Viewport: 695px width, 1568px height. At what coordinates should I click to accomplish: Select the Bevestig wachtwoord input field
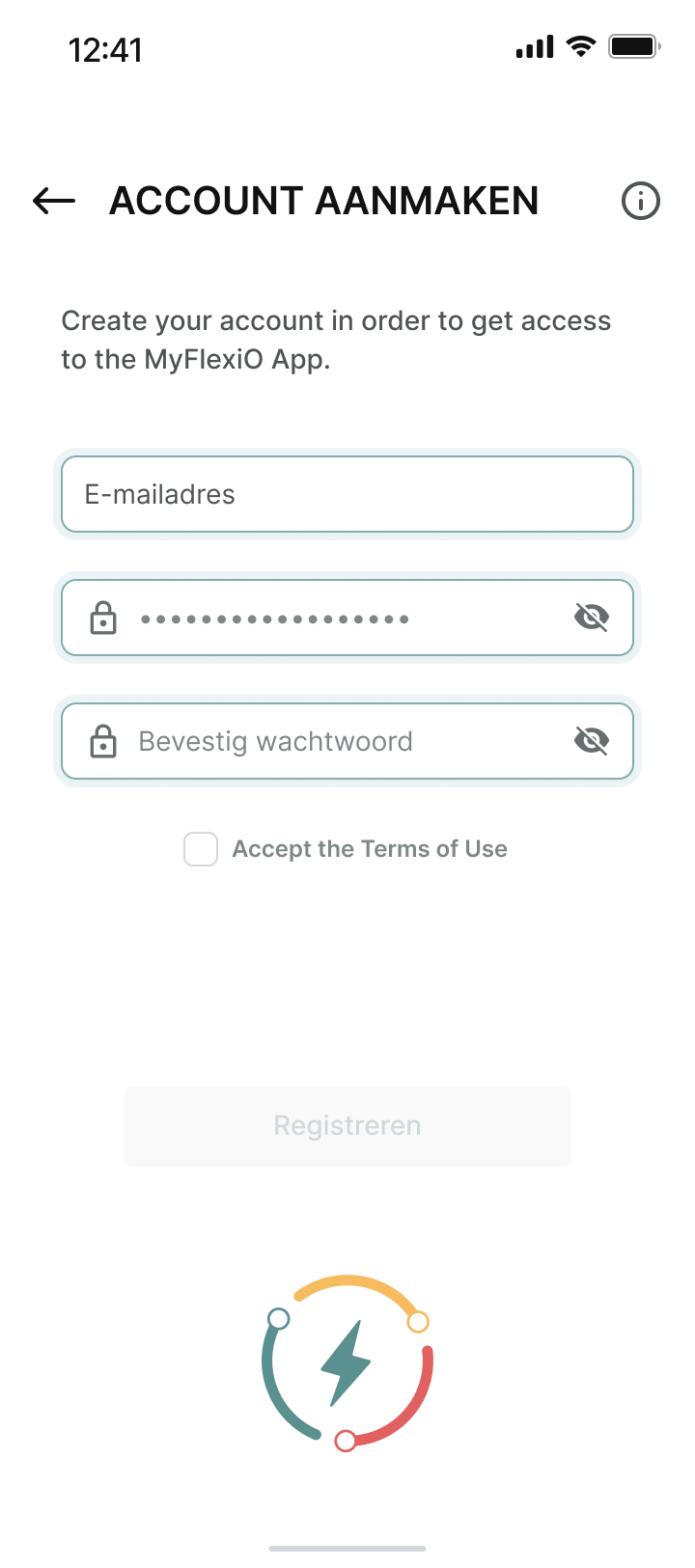pyautogui.click(x=338, y=741)
